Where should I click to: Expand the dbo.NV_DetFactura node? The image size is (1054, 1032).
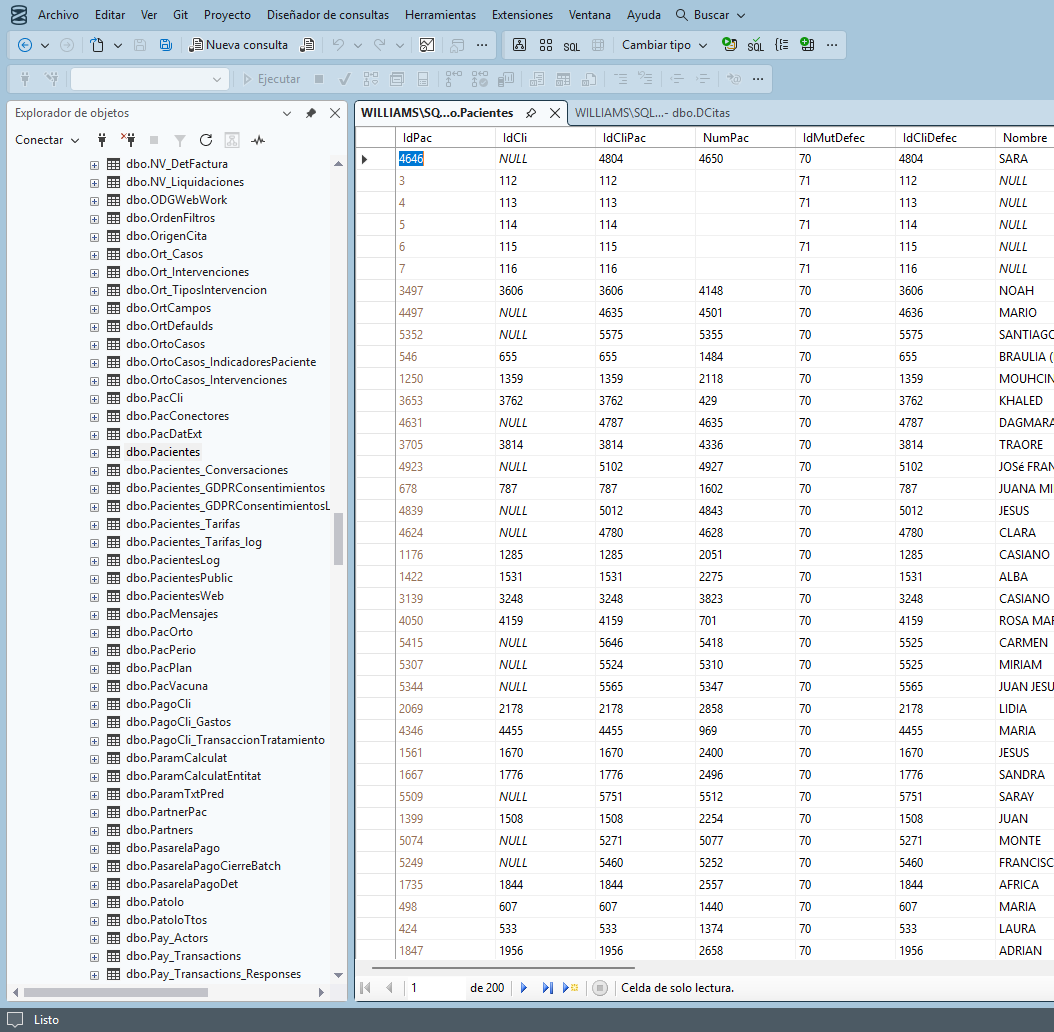pyautogui.click(x=95, y=165)
